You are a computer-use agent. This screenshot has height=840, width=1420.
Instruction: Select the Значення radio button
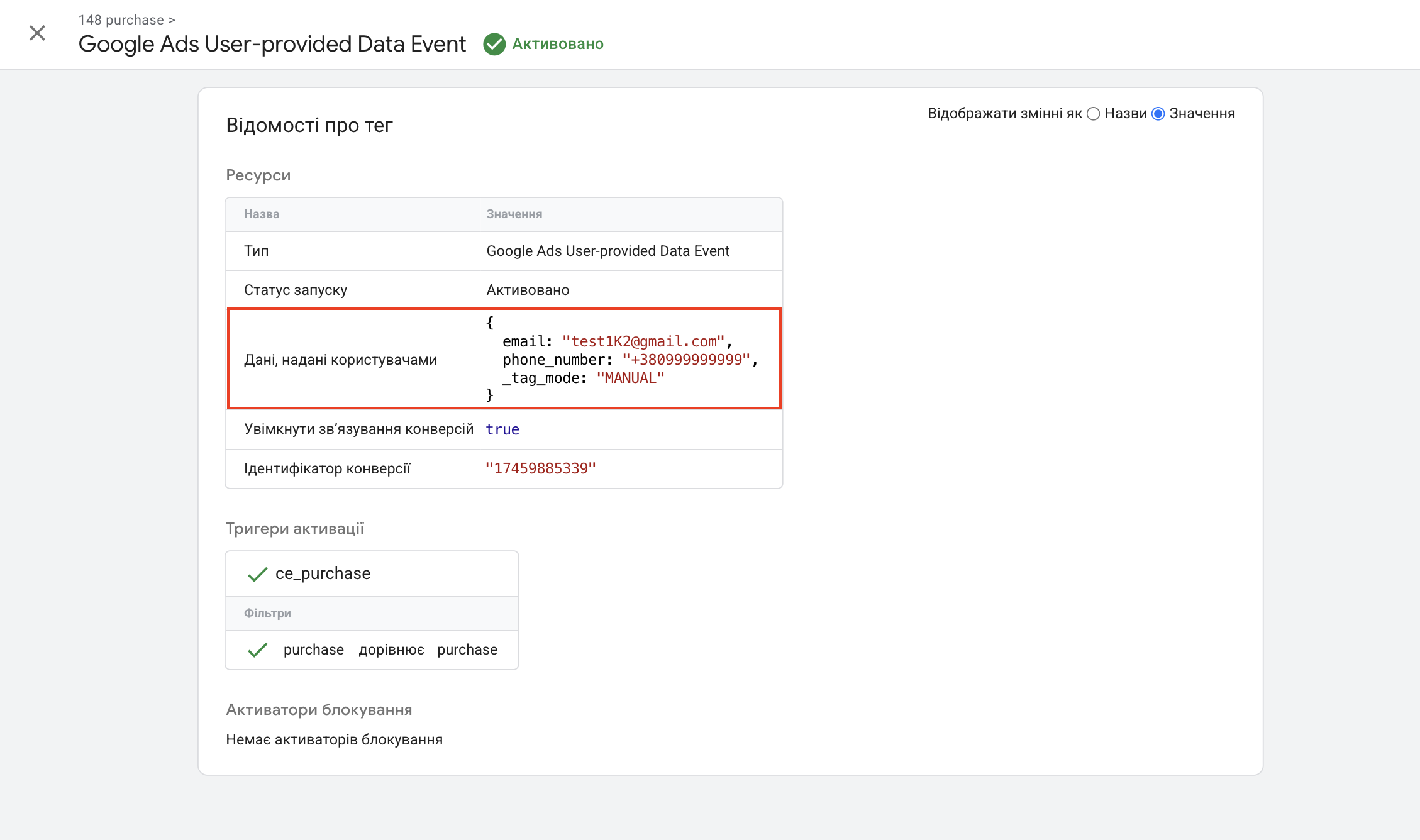click(1158, 114)
